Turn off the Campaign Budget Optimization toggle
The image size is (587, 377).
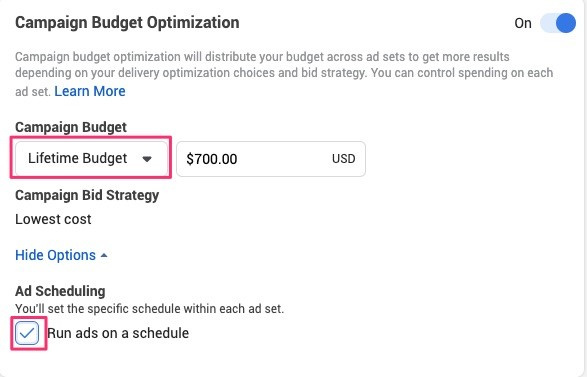point(558,23)
